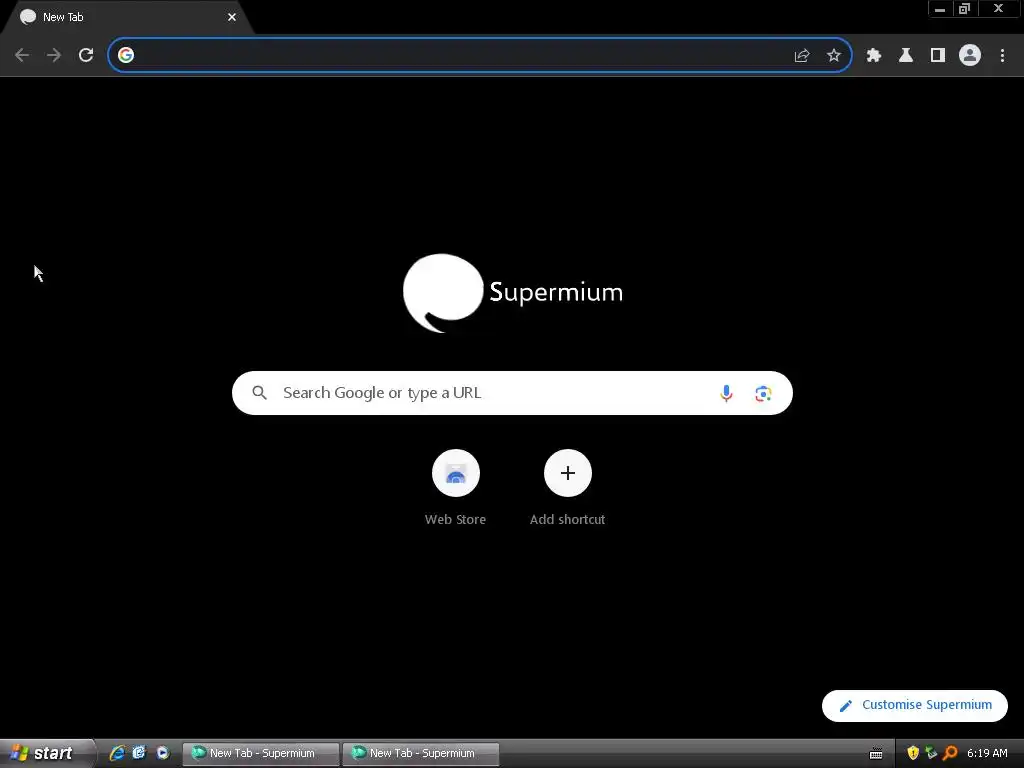
Task: Launch Internet Explorer from quick launch
Action: [x=117, y=753]
